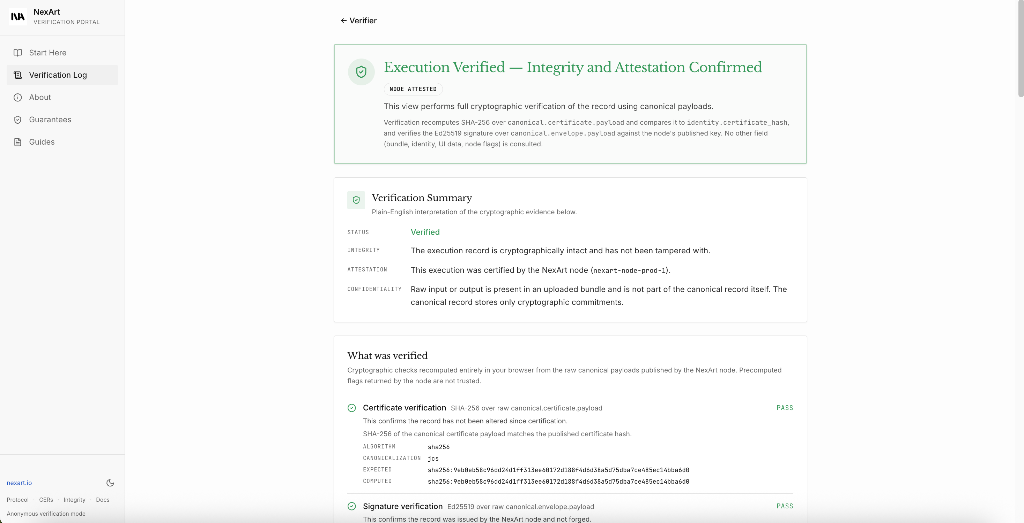Open the nexart.io link
This screenshot has width=1024, height=523.
pyautogui.click(x=19, y=483)
